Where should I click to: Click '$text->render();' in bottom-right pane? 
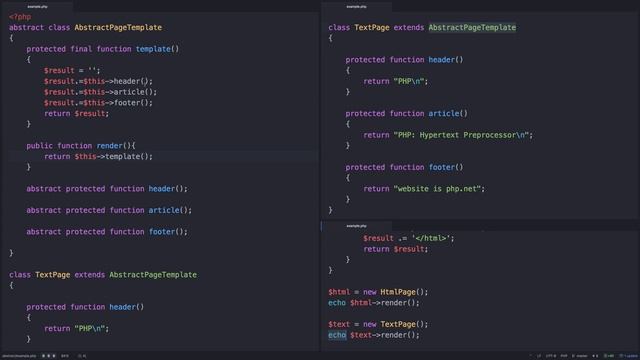click(x=385, y=335)
